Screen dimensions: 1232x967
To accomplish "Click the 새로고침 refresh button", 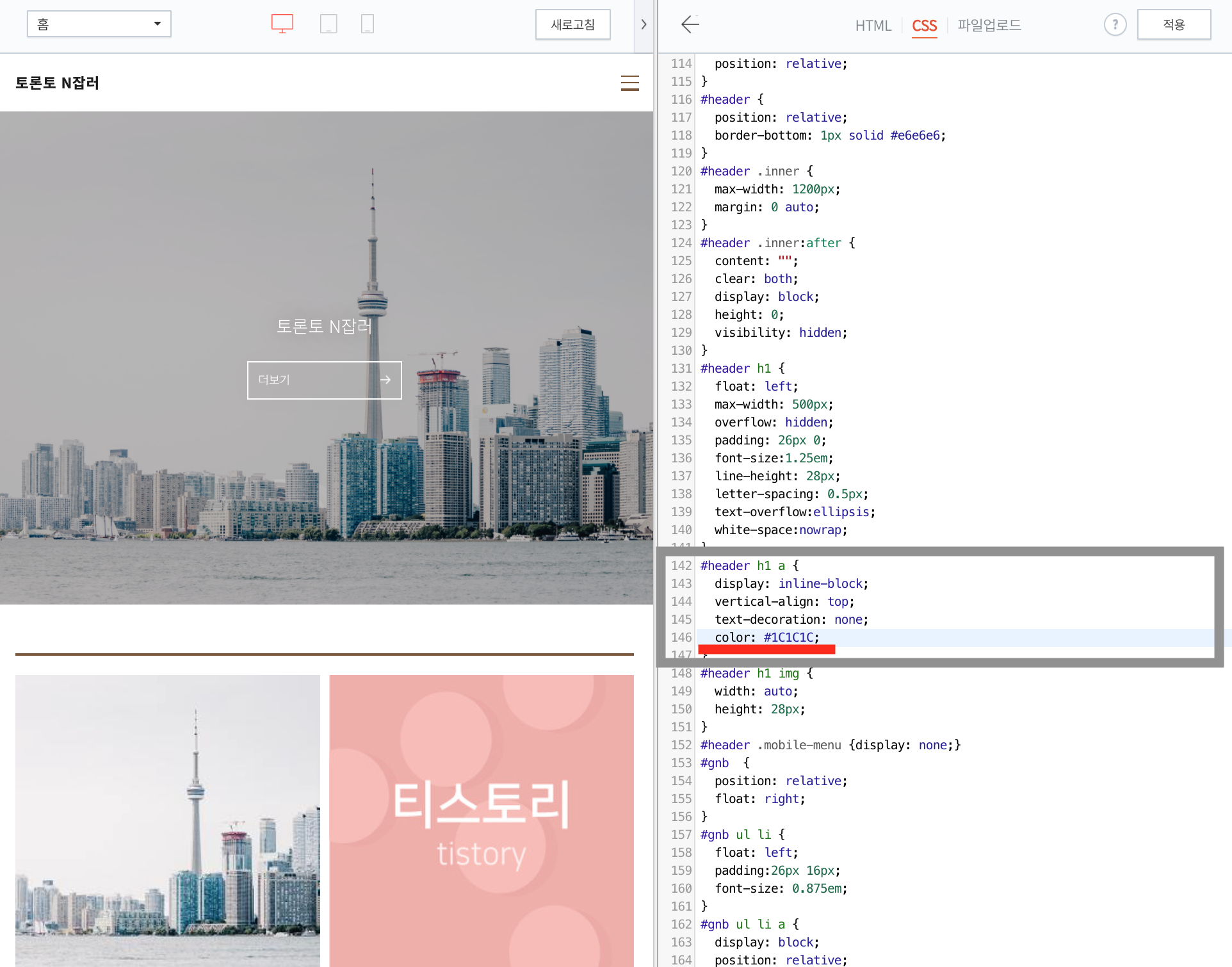I will click(x=572, y=25).
